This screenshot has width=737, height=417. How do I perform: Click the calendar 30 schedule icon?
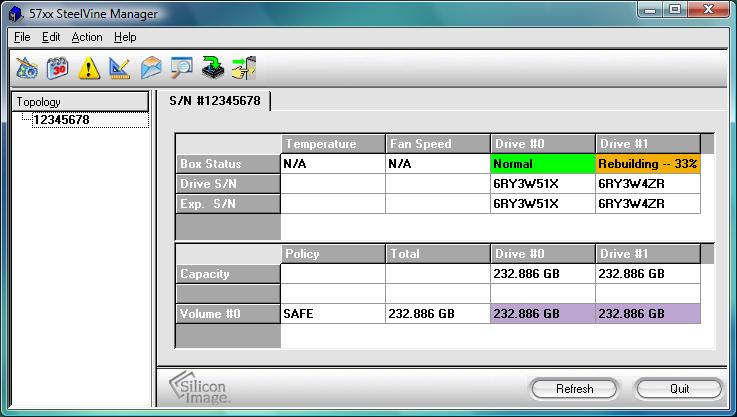coord(57,68)
